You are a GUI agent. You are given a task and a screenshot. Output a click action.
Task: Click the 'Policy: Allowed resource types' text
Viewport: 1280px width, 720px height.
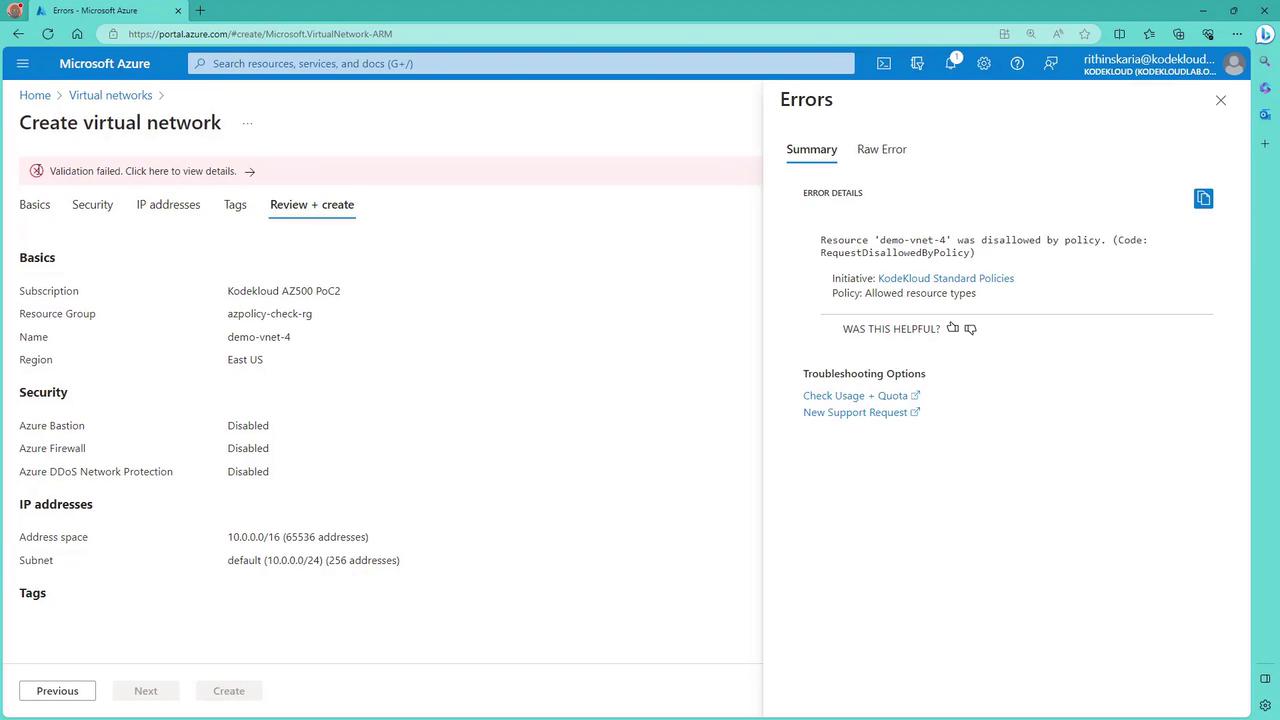[x=904, y=293]
